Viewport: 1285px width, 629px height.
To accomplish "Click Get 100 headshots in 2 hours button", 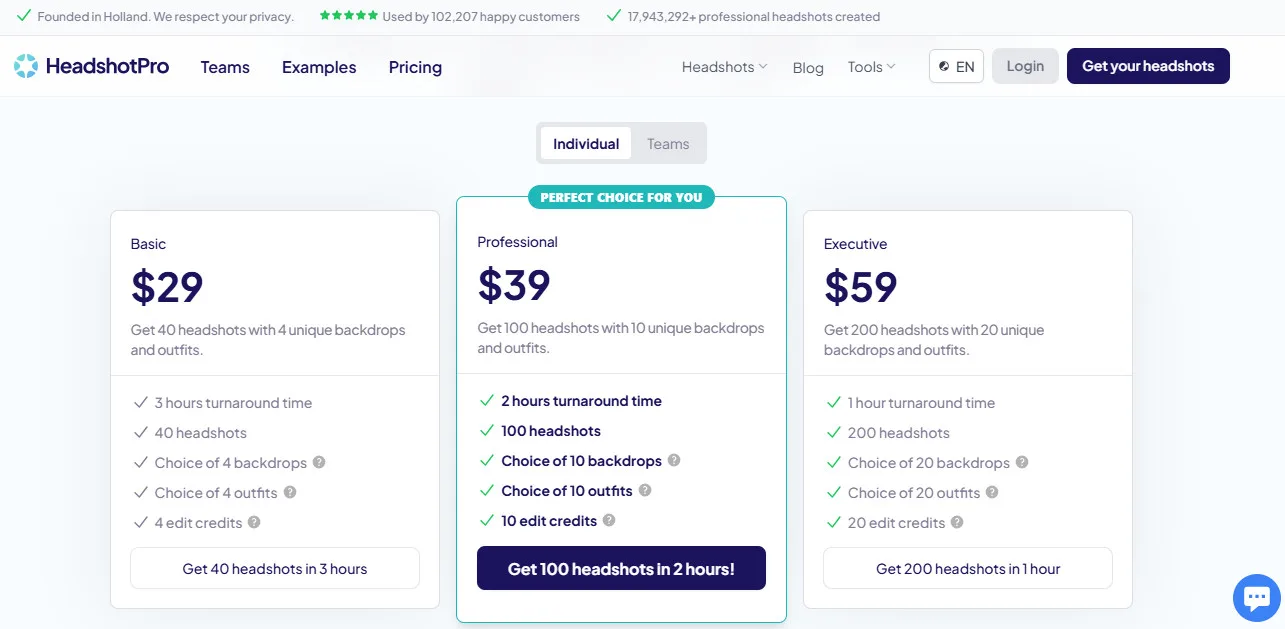I will [x=621, y=567].
